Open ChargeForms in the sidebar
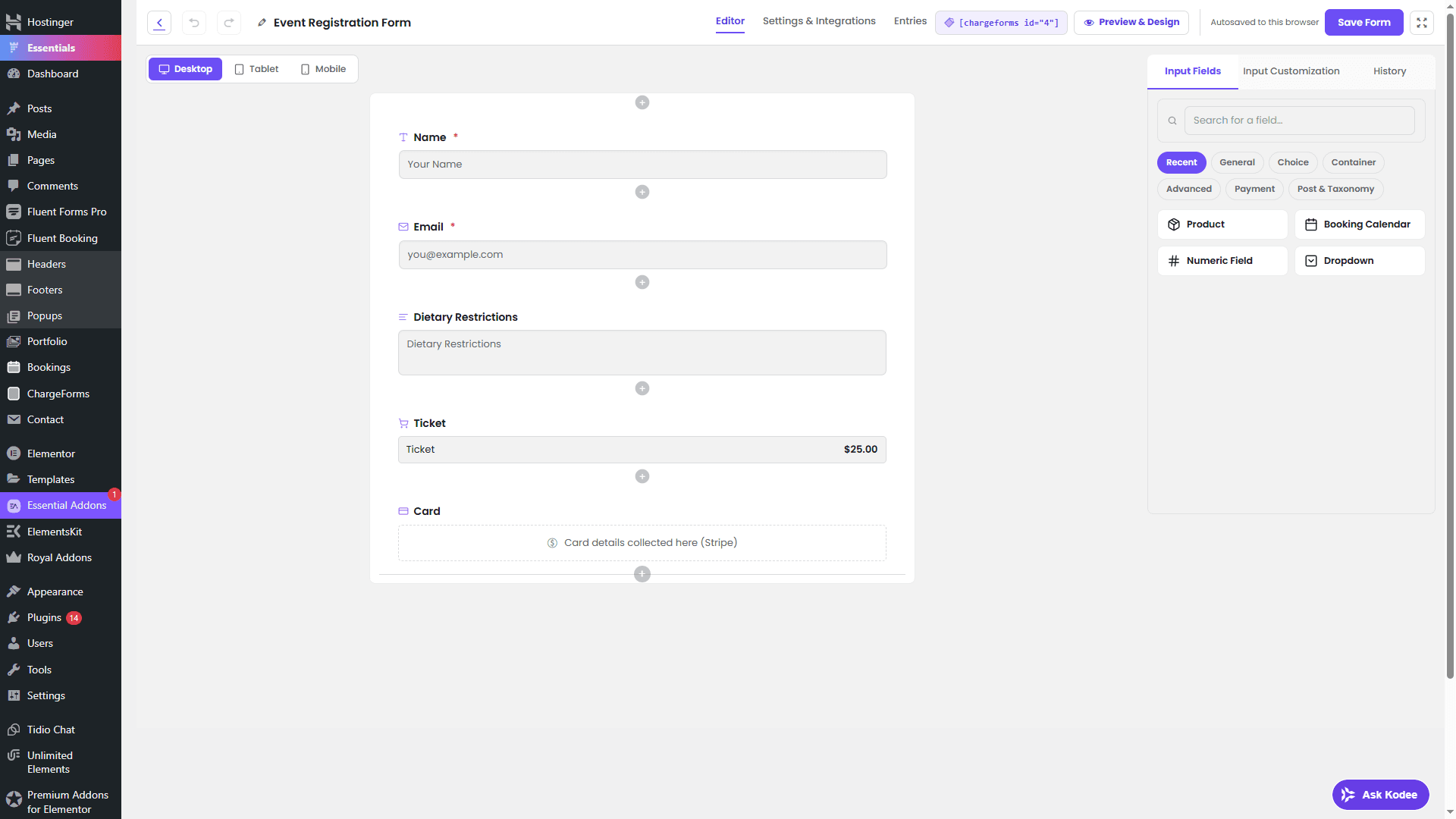Screen dimensions: 1456x819 pyautogui.click(x=61, y=394)
